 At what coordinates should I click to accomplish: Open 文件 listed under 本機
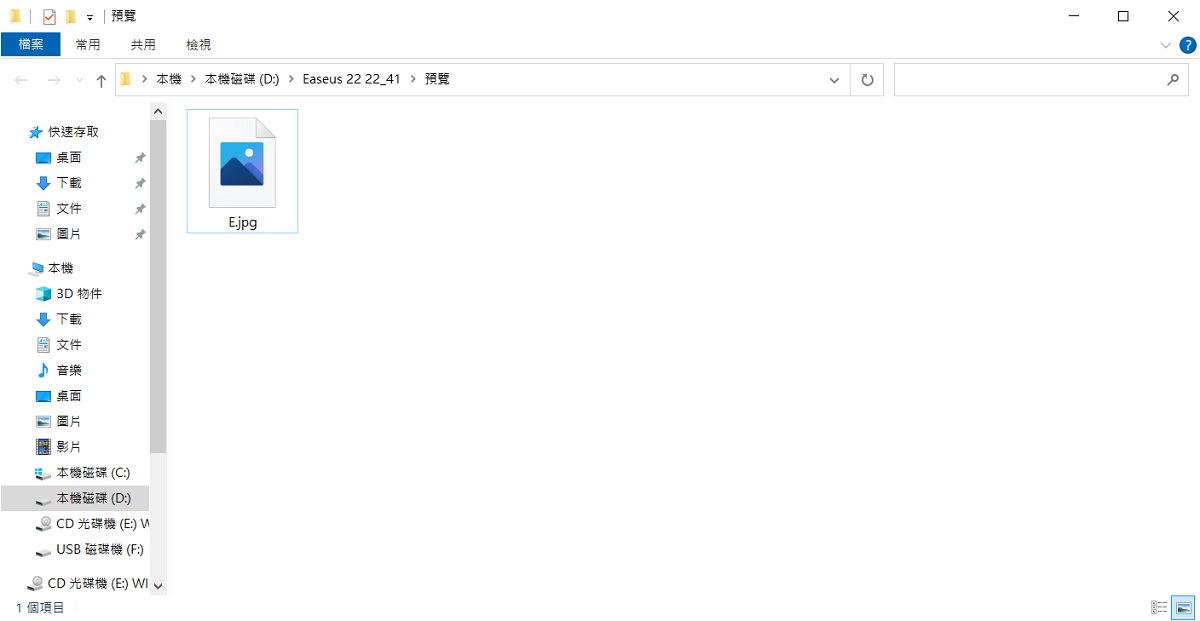click(69, 345)
